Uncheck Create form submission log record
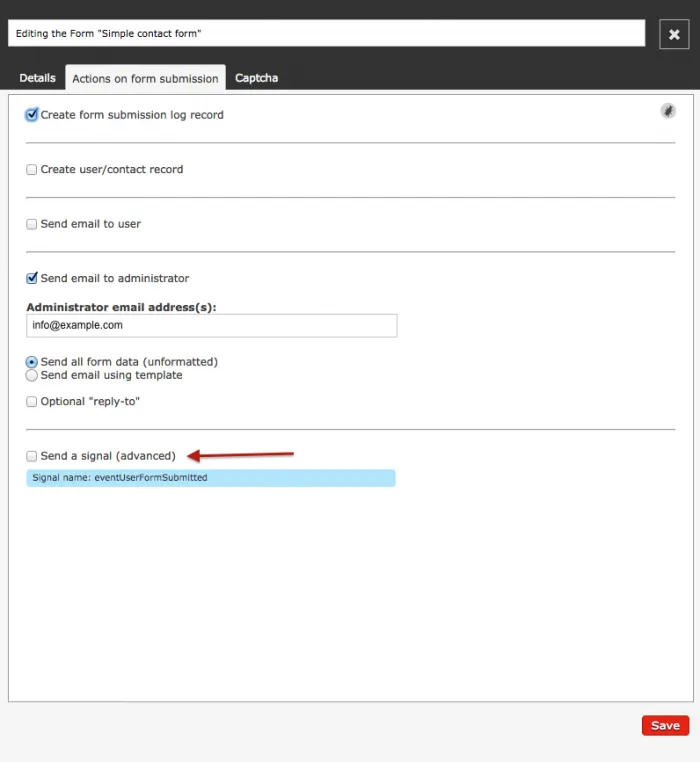Image resolution: width=700 pixels, height=762 pixels. click(32, 115)
